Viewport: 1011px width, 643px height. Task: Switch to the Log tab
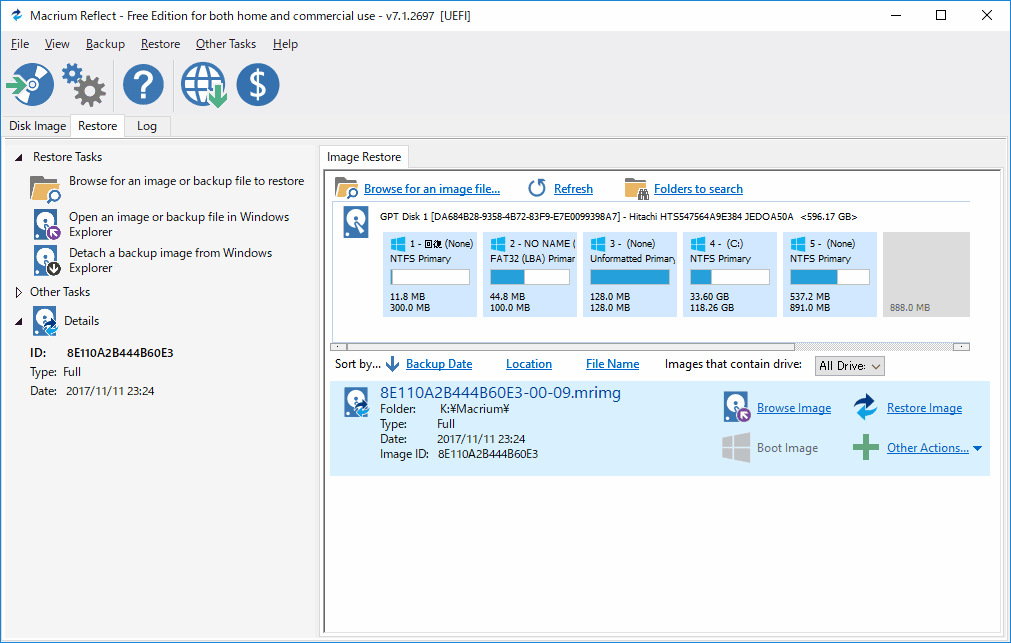click(x=147, y=126)
